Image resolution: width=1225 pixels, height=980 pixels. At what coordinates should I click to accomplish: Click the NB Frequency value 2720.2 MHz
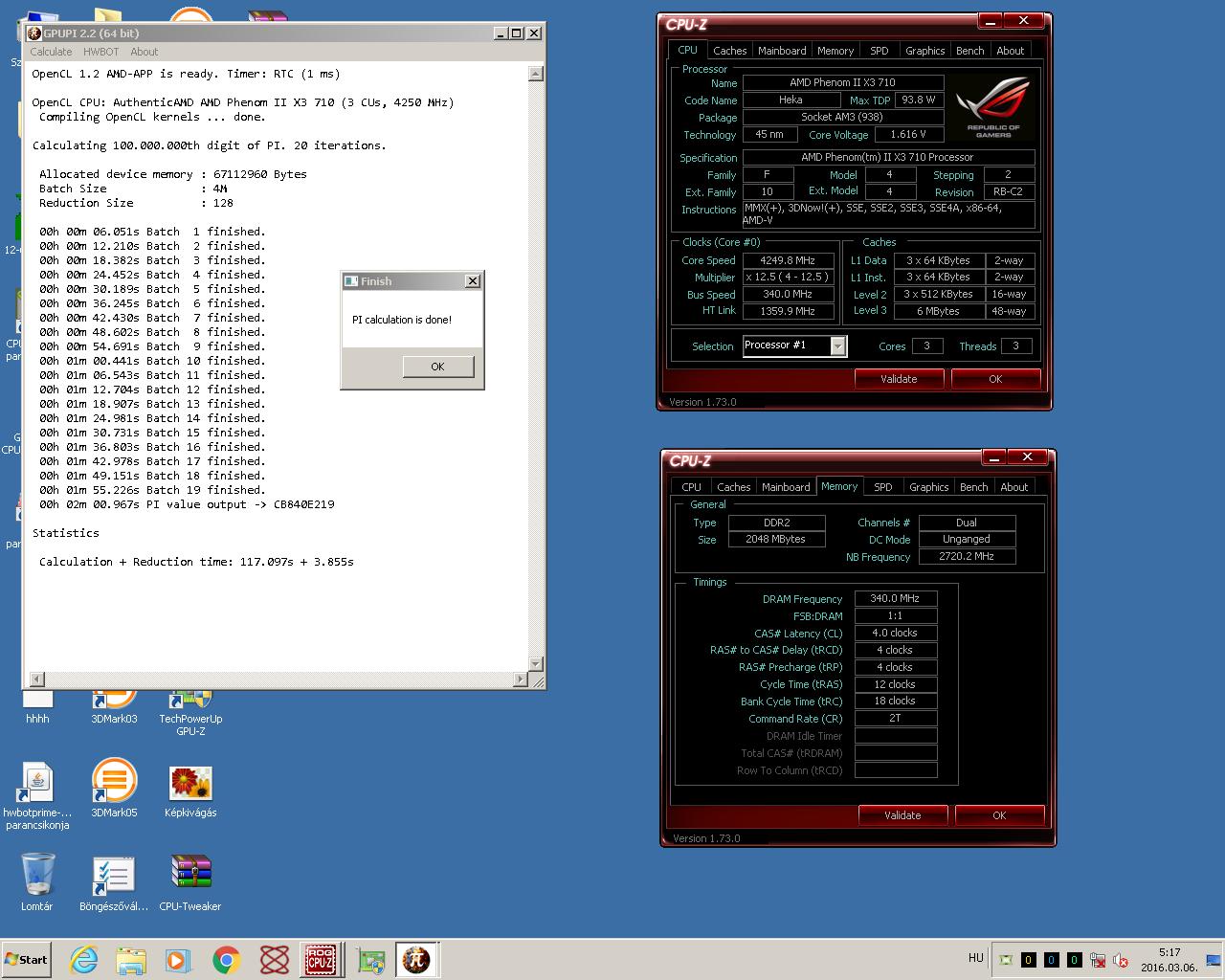[967, 556]
